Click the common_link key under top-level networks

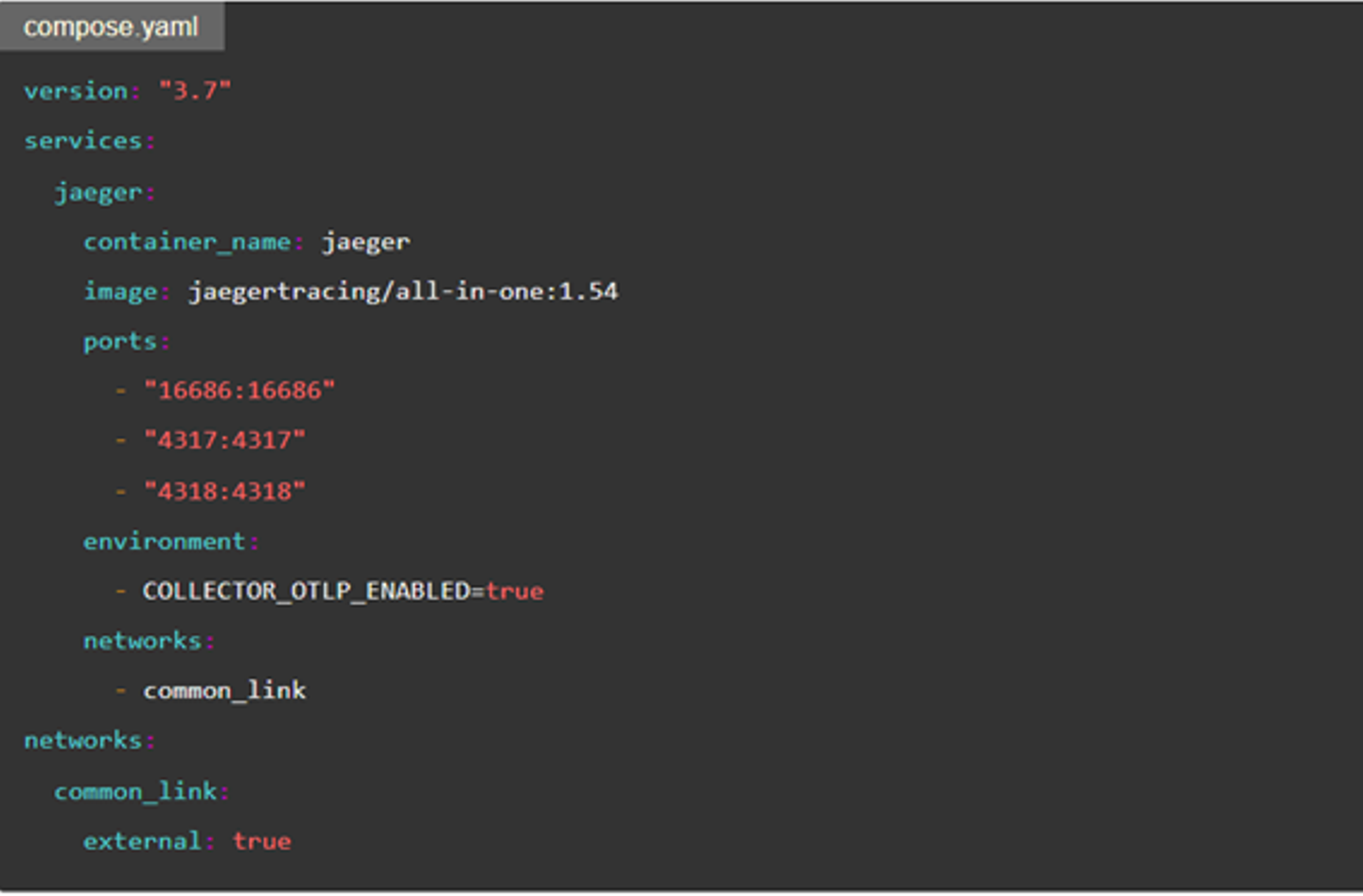tap(135, 791)
